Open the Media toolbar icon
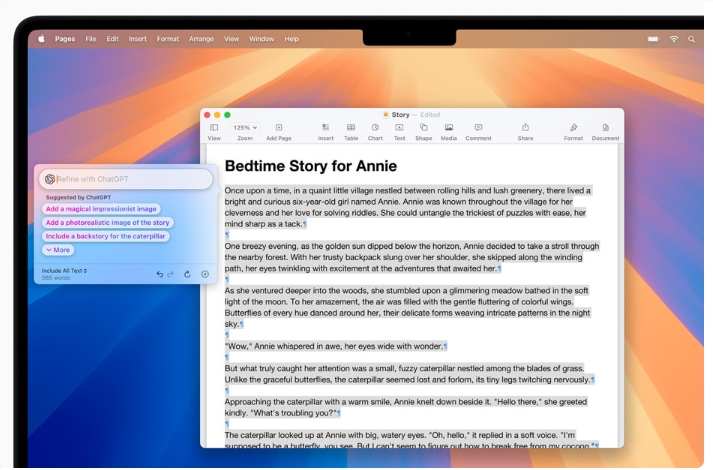This screenshot has height=470, width=713. coord(448,128)
